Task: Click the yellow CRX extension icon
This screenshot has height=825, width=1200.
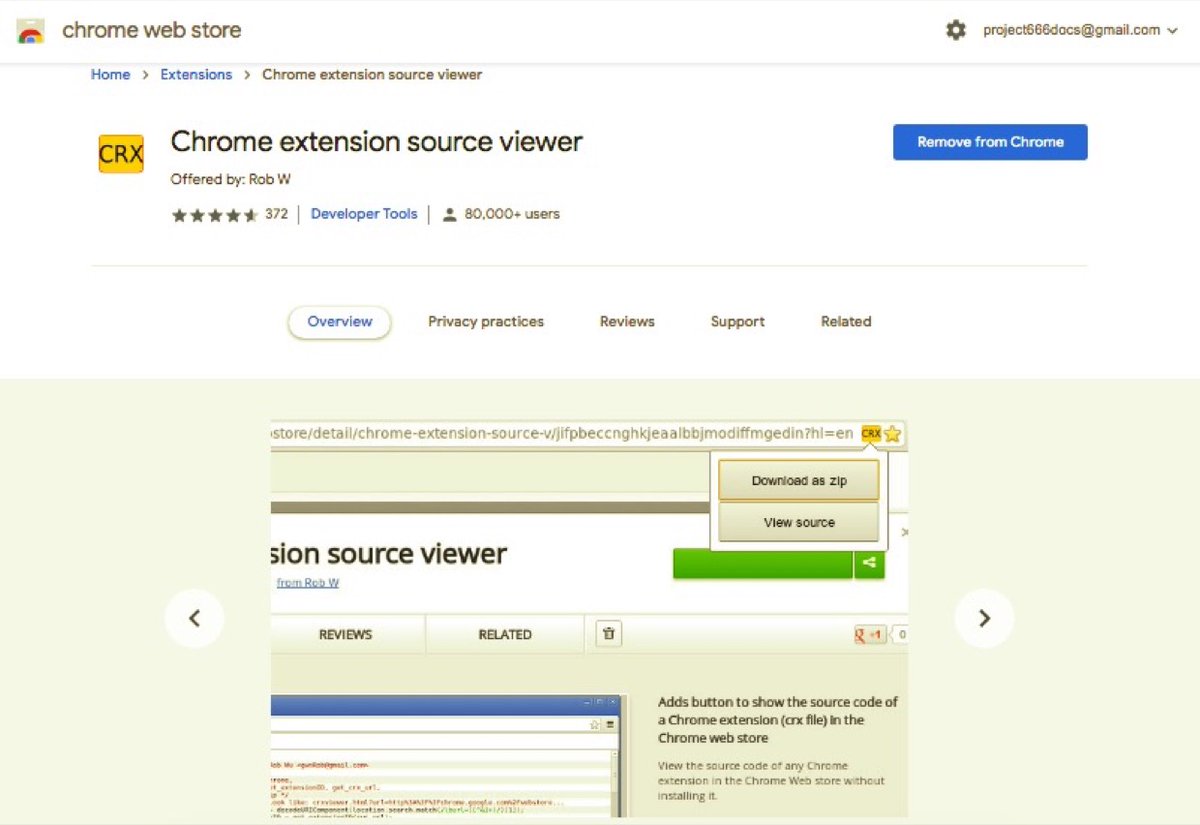Action: pos(121,154)
